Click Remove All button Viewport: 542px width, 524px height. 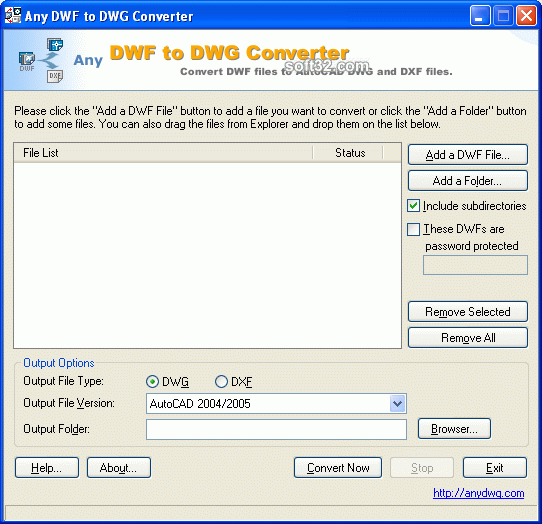468,338
